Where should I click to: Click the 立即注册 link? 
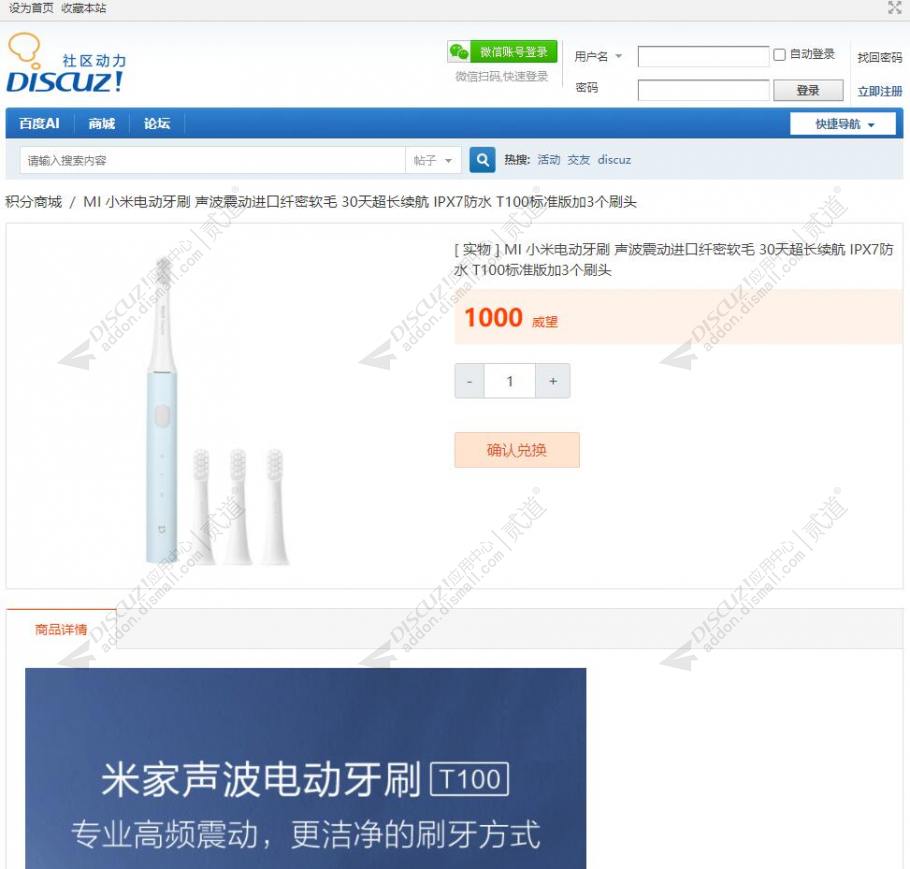(879, 91)
